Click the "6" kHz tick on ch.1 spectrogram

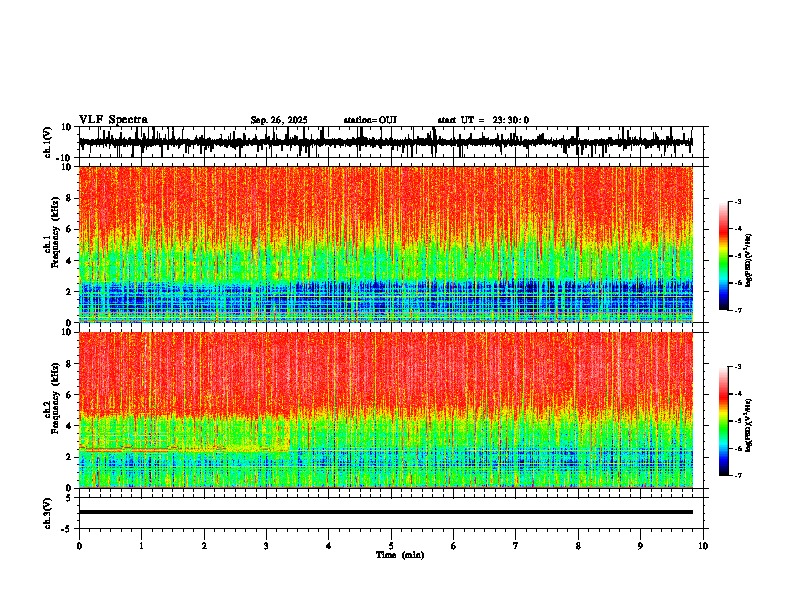tap(70, 230)
